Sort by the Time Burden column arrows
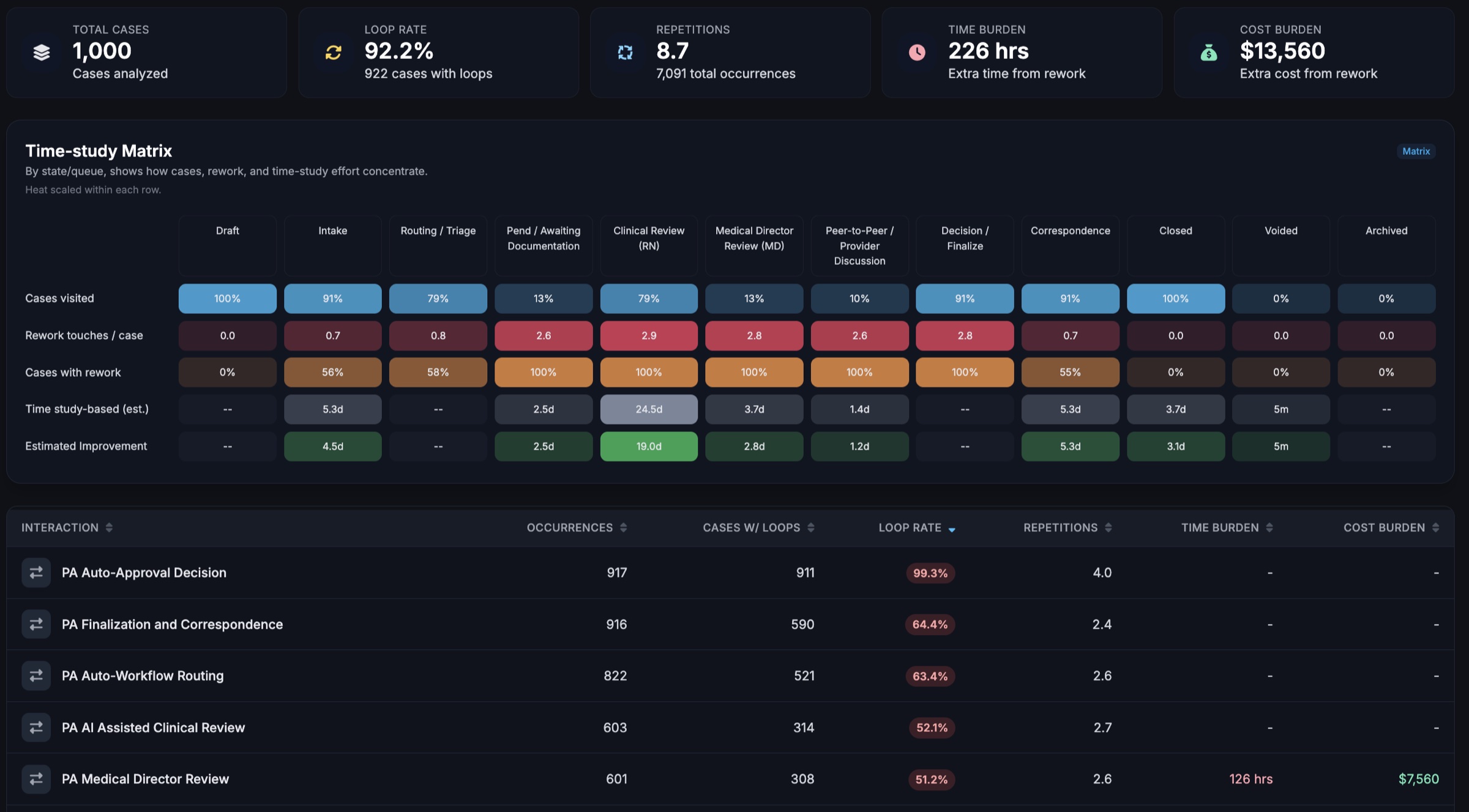The width and height of the screenshot is (1469, 812). [1269, 527]
